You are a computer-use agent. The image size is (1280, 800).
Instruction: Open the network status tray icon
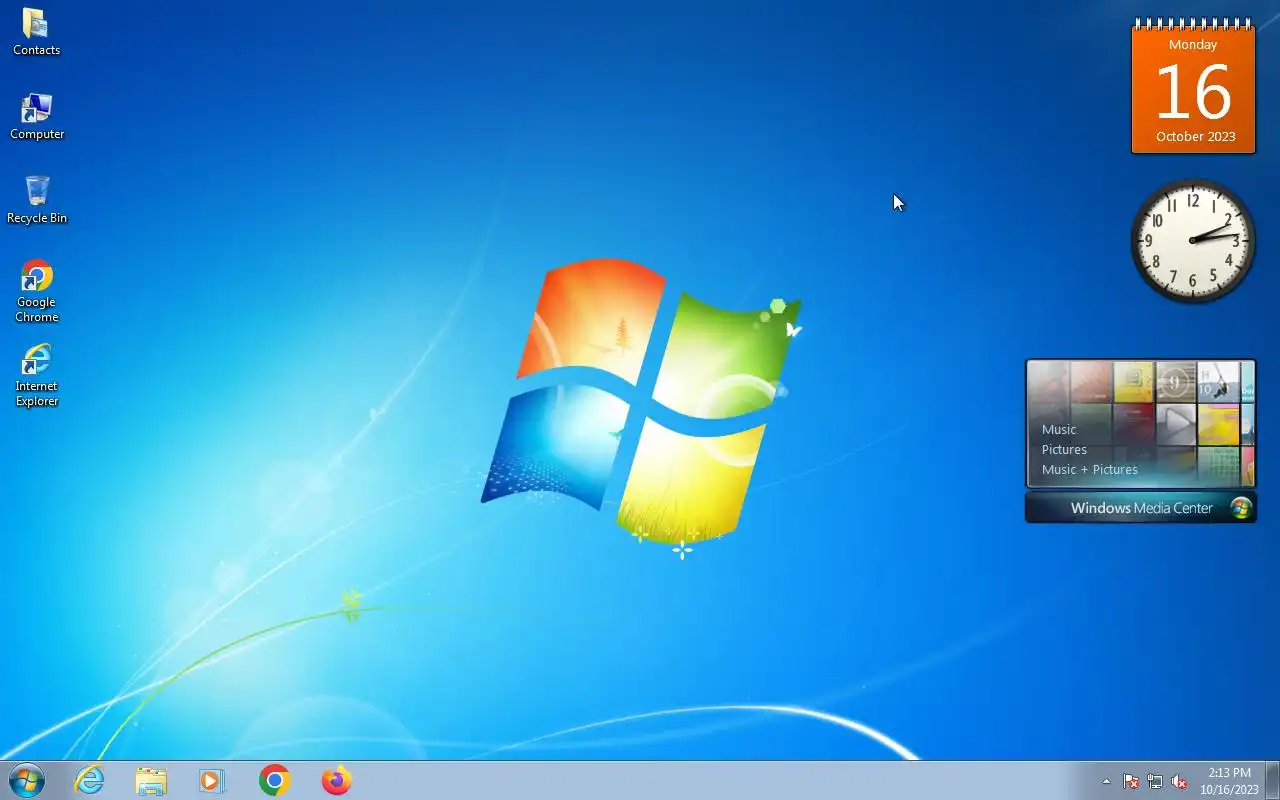pyautogui.click(x=1155, y=781)
